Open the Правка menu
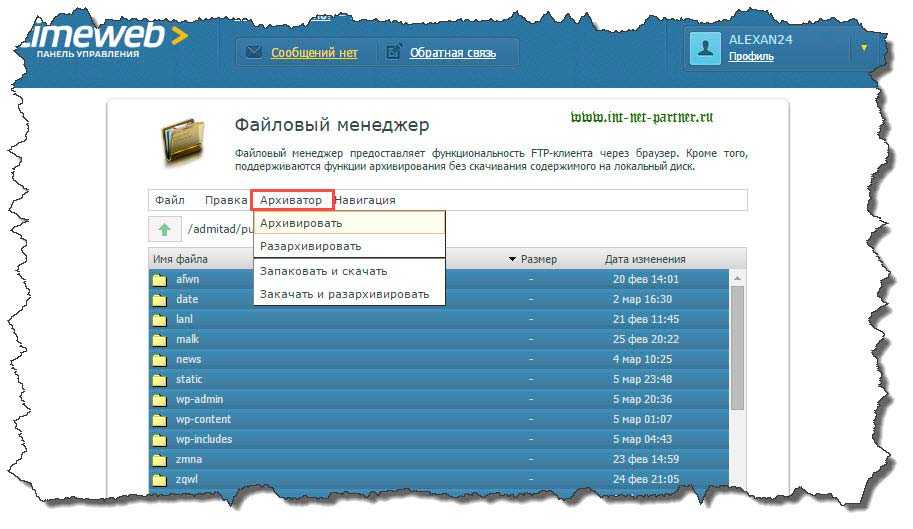The width and height of the screenshot is (913, 529). pos(225,200)
